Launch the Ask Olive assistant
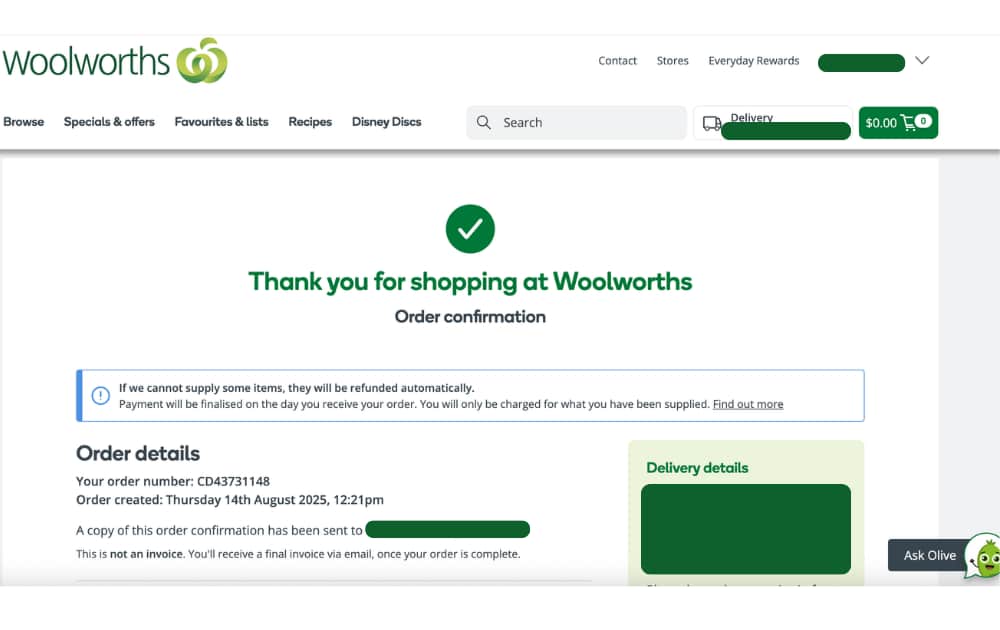This screenshot has height=630, width=1000. [929, 555]
